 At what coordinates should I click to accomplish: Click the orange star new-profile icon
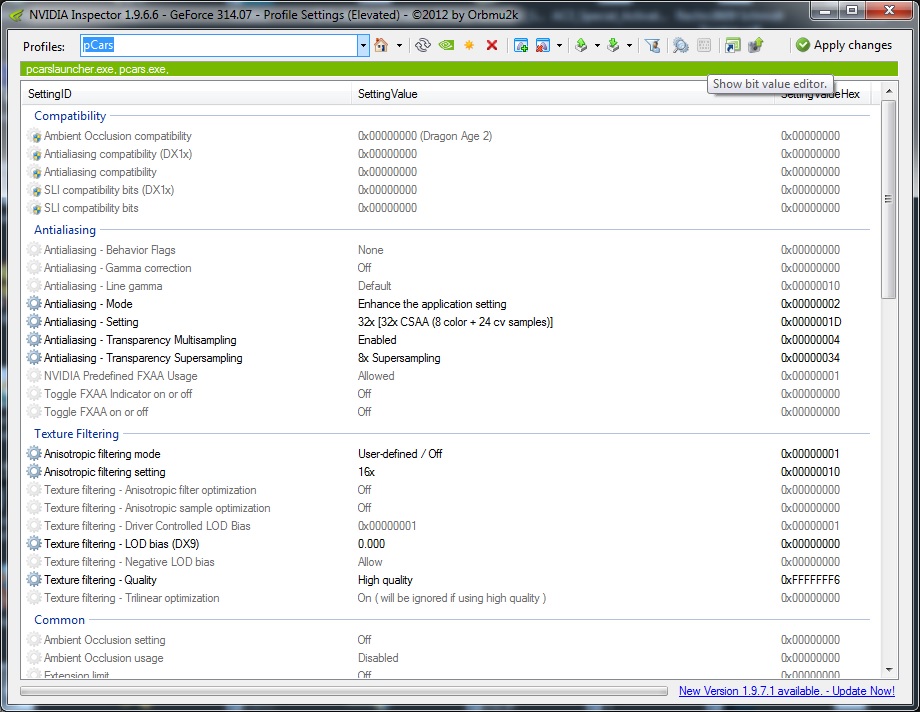click(469, 45)
